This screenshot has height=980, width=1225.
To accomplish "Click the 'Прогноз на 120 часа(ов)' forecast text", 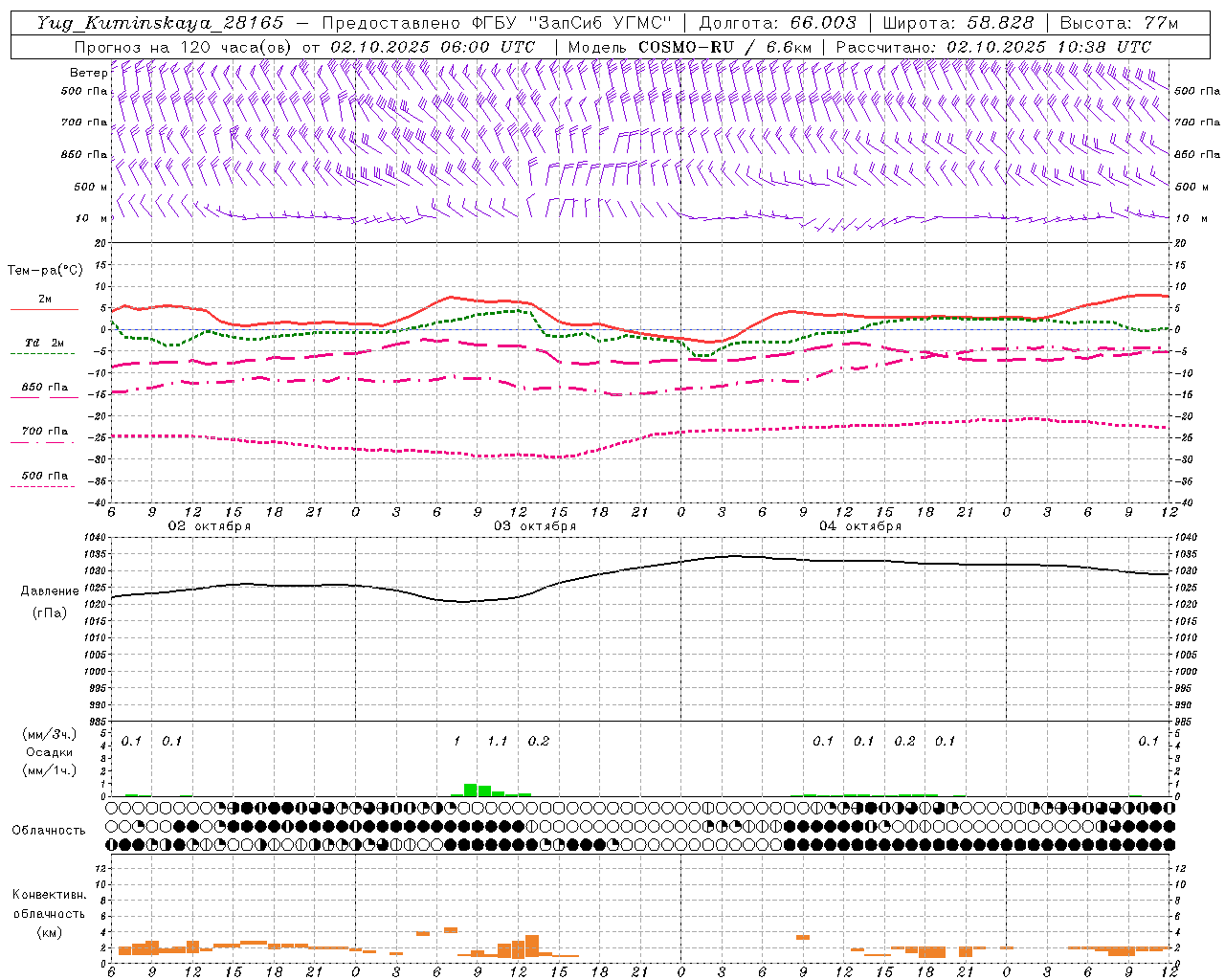I will (184, 47).
